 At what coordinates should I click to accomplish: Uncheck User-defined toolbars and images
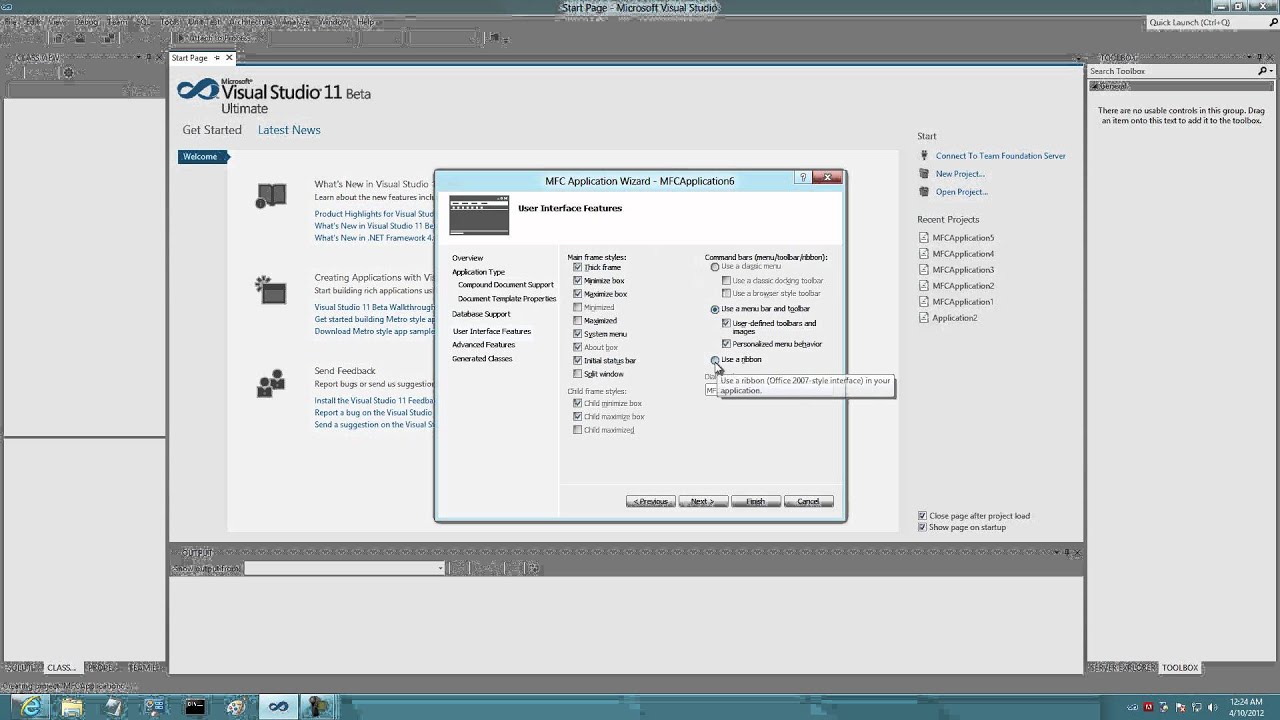pyautogui.click(x=726, y=324)
